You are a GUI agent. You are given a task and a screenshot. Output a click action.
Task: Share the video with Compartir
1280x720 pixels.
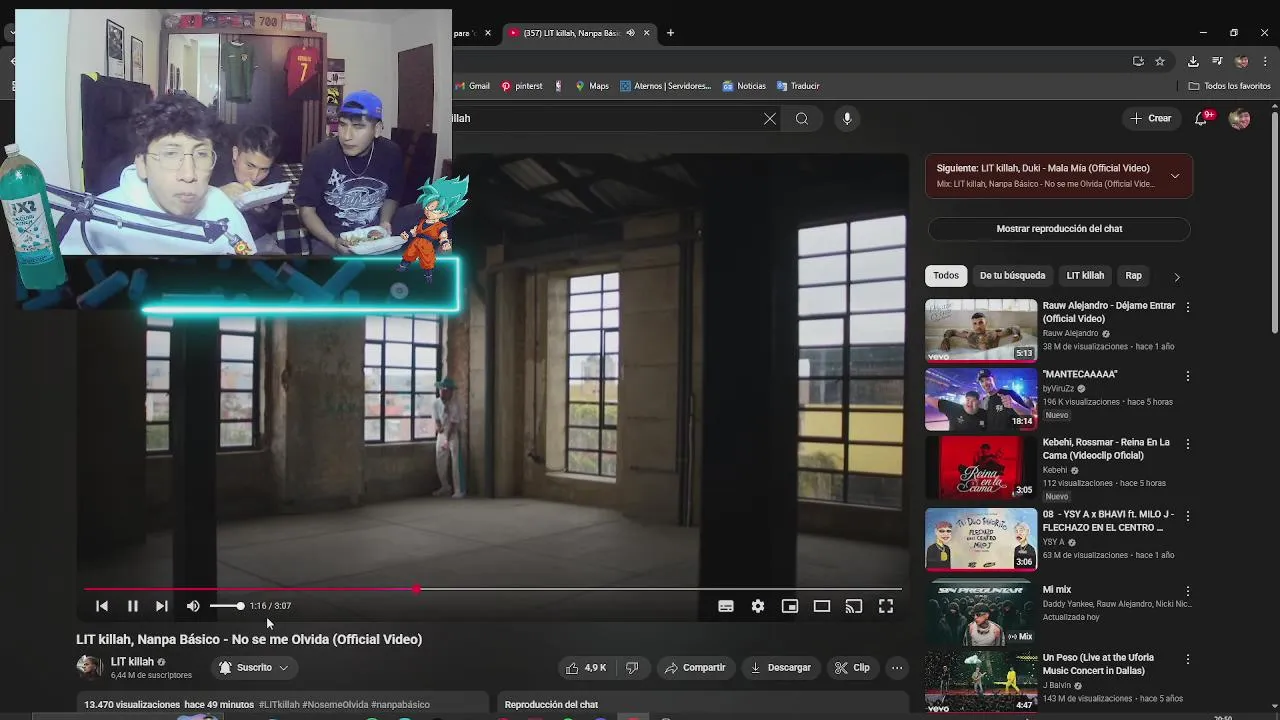click(x=695, y=668)
